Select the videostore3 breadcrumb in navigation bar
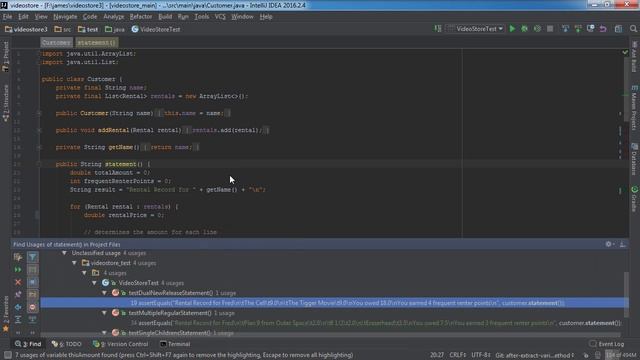This screenshot has height=360, width=640. 27,29
